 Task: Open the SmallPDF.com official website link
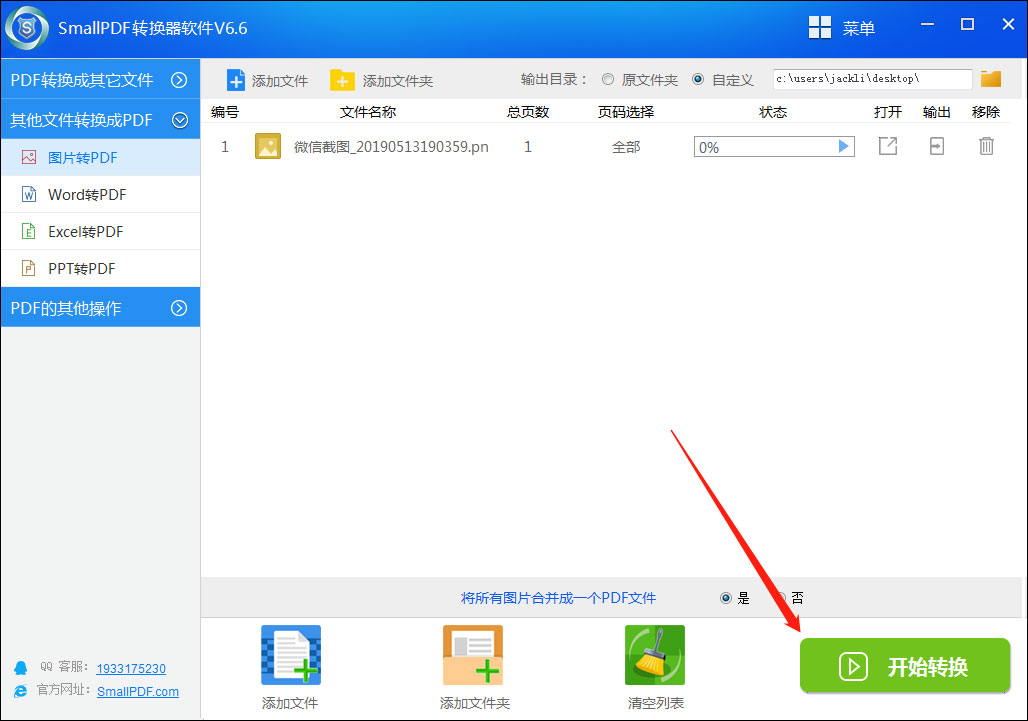[x=137, y=691]
